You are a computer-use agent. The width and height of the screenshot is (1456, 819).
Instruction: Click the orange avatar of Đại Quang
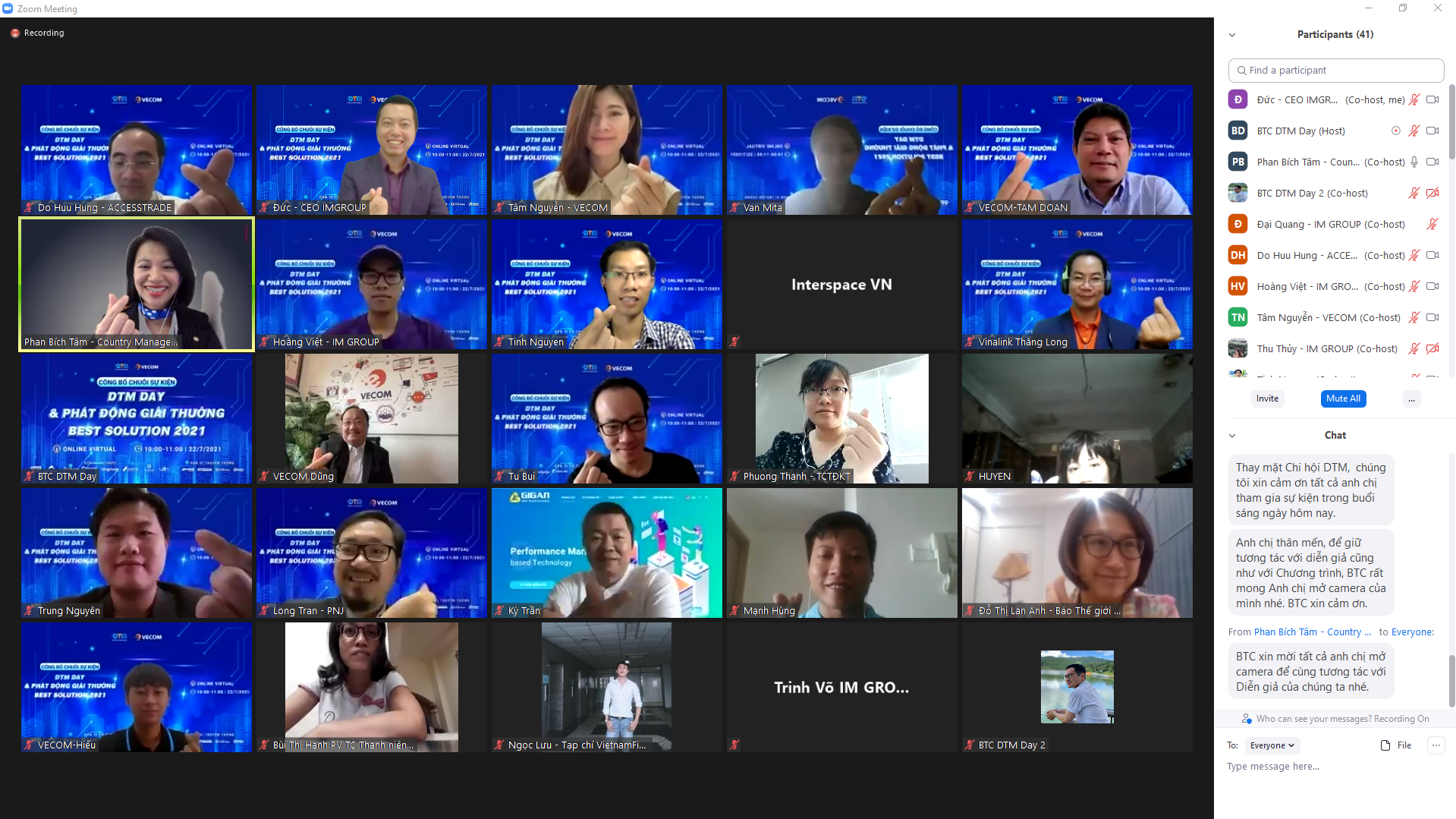tap(1237, 224)
